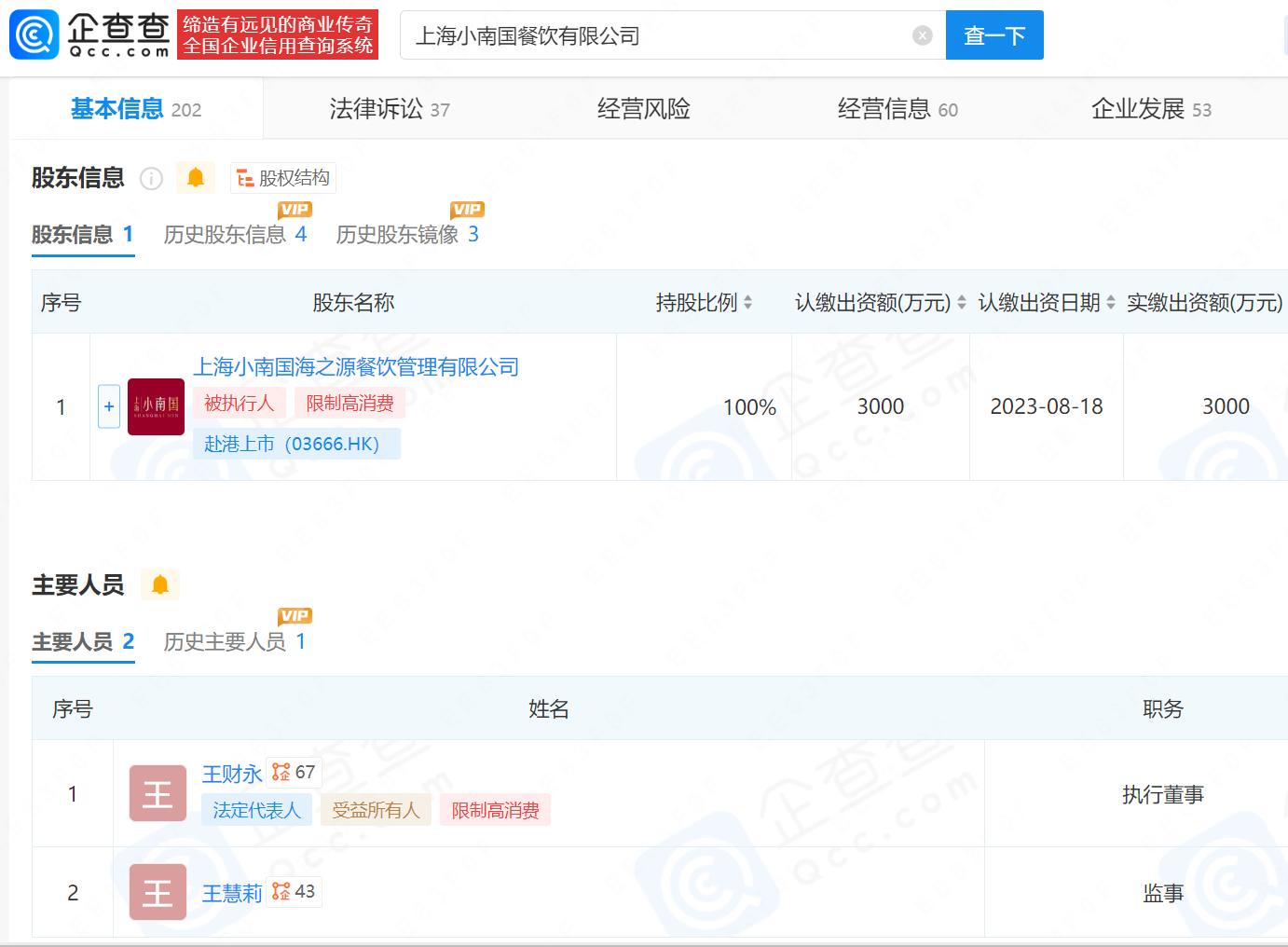
Task: Click the 查一下 search button
Action: click(x=993, y=35)
